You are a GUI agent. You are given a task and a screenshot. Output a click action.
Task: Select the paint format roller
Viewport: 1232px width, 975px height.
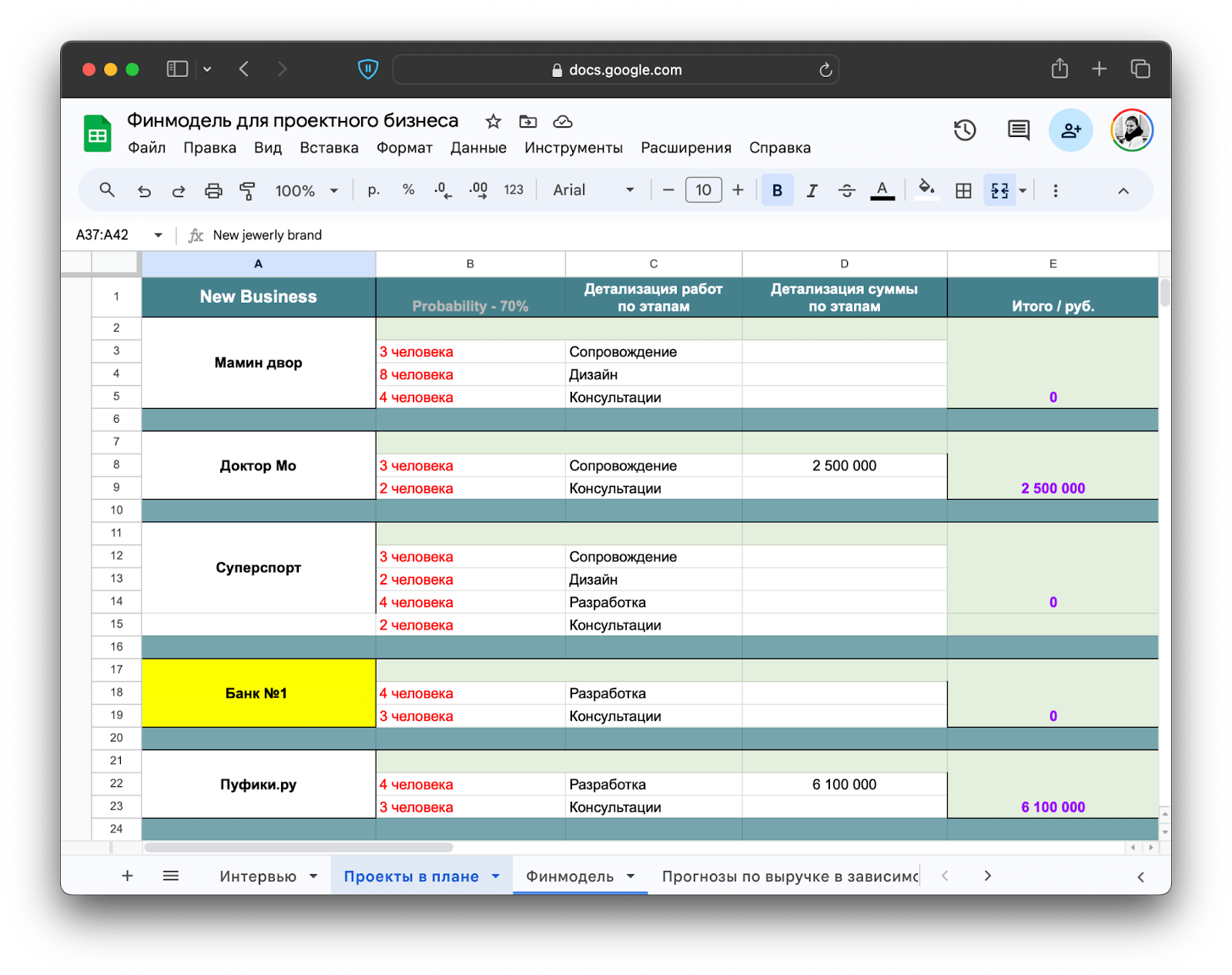click(247, 191)
